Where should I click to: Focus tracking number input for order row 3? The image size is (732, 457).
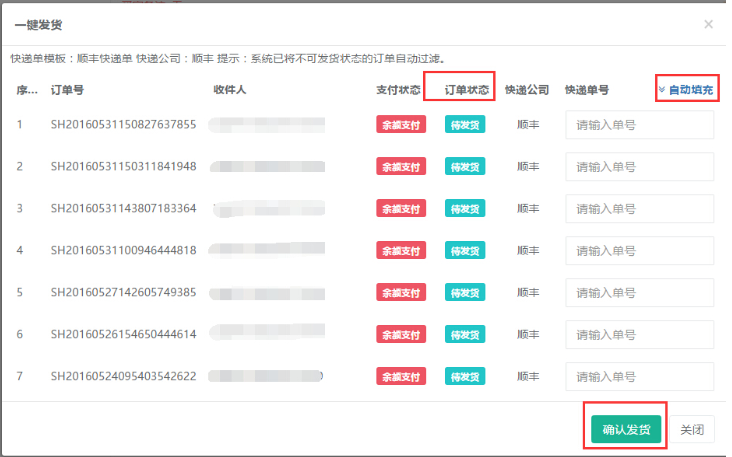click(x=640, y=209)
